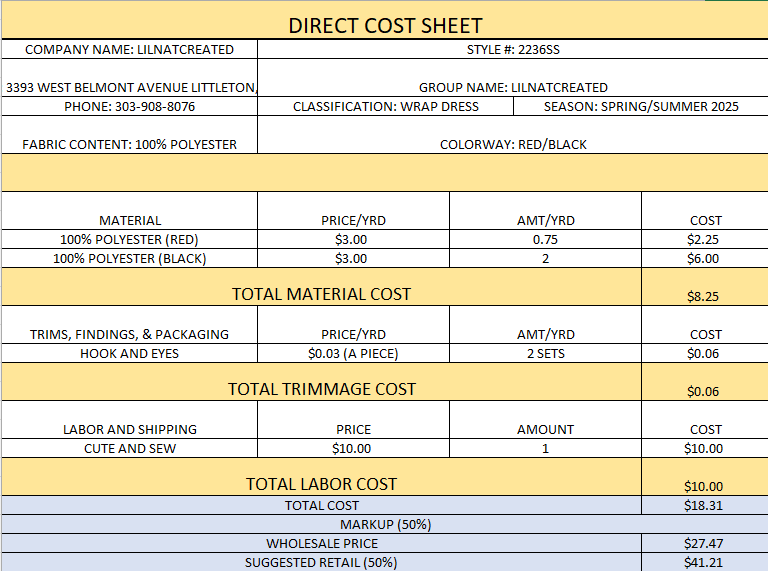Click the PRICE header in the labor section
This screenshot has width=768, height=571.
353,420
